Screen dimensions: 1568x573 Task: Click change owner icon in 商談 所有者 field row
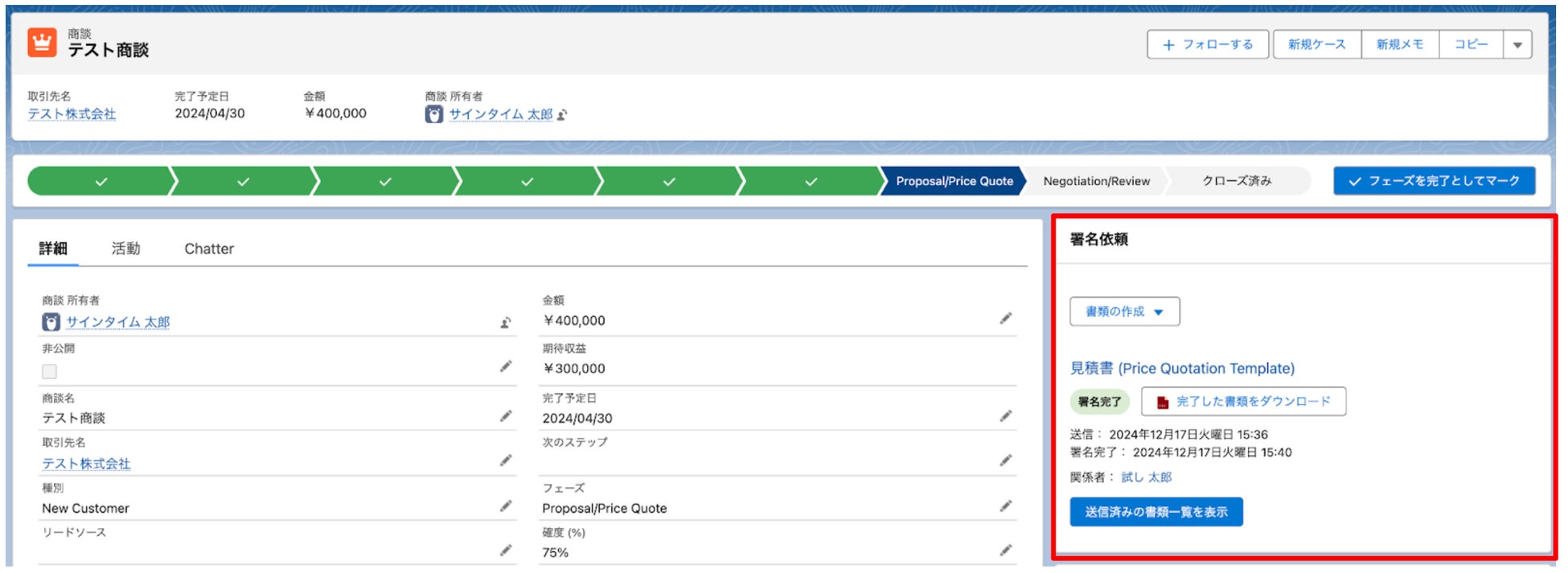click(x=506, y=323)
